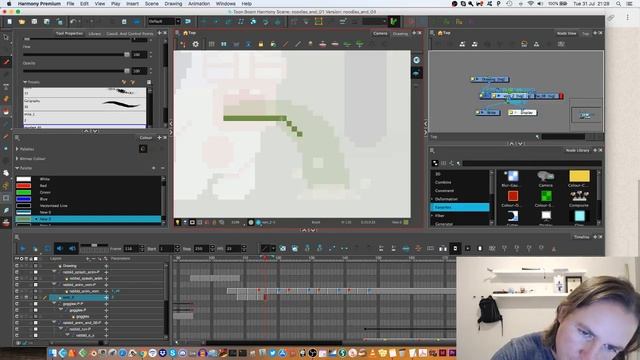This screenshot has width=640, height=360.
Task: Click the Frame number field in the Timeline toolbar
Action: click(131, 249)
